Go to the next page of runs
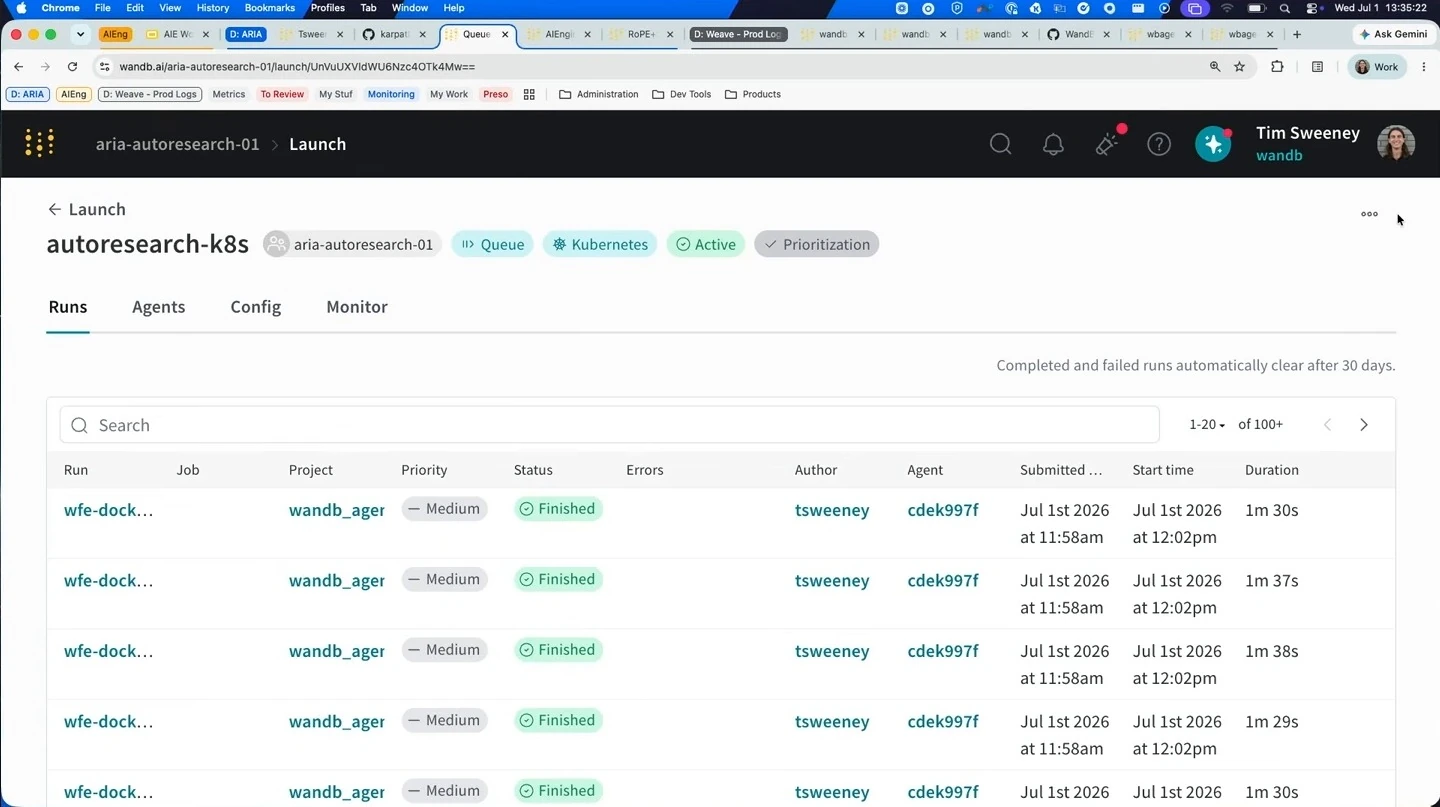 [x=1364, y=425]
